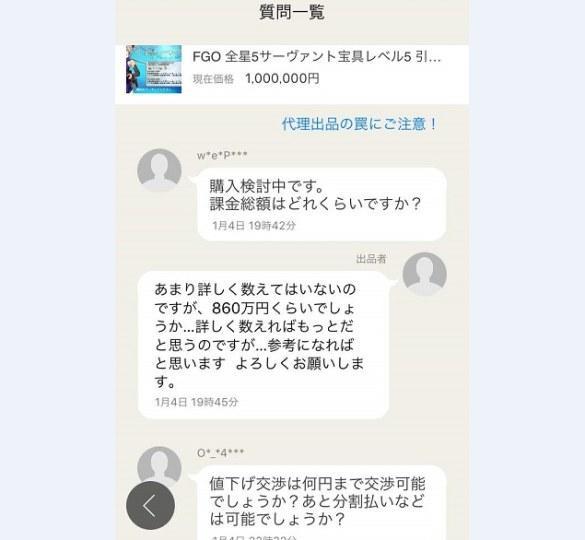Tap the w*e*P*** user avatar
Screen dimensions: 585x540
point(159,171)
